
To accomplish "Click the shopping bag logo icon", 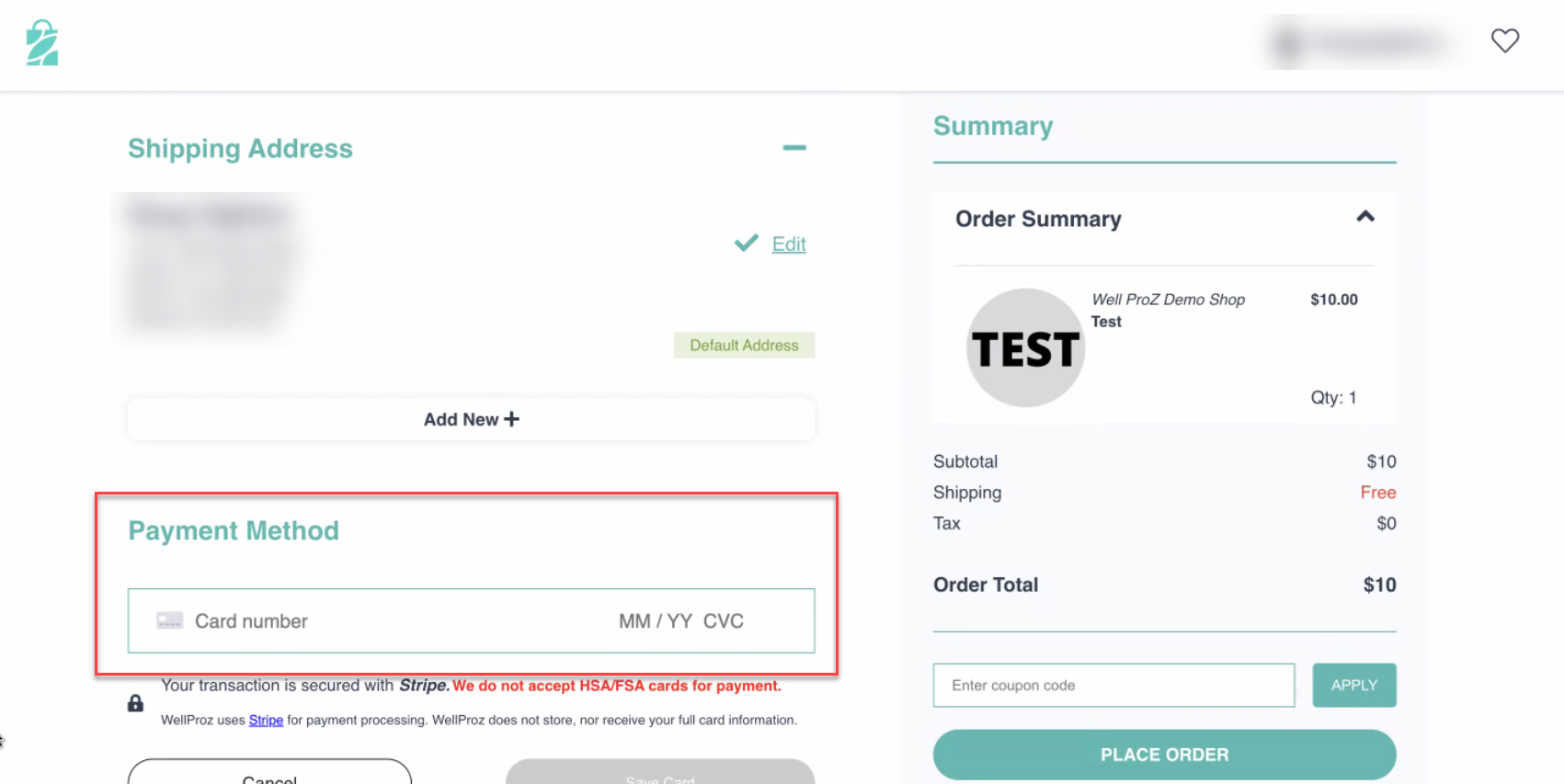I will (x=42, y=43).
